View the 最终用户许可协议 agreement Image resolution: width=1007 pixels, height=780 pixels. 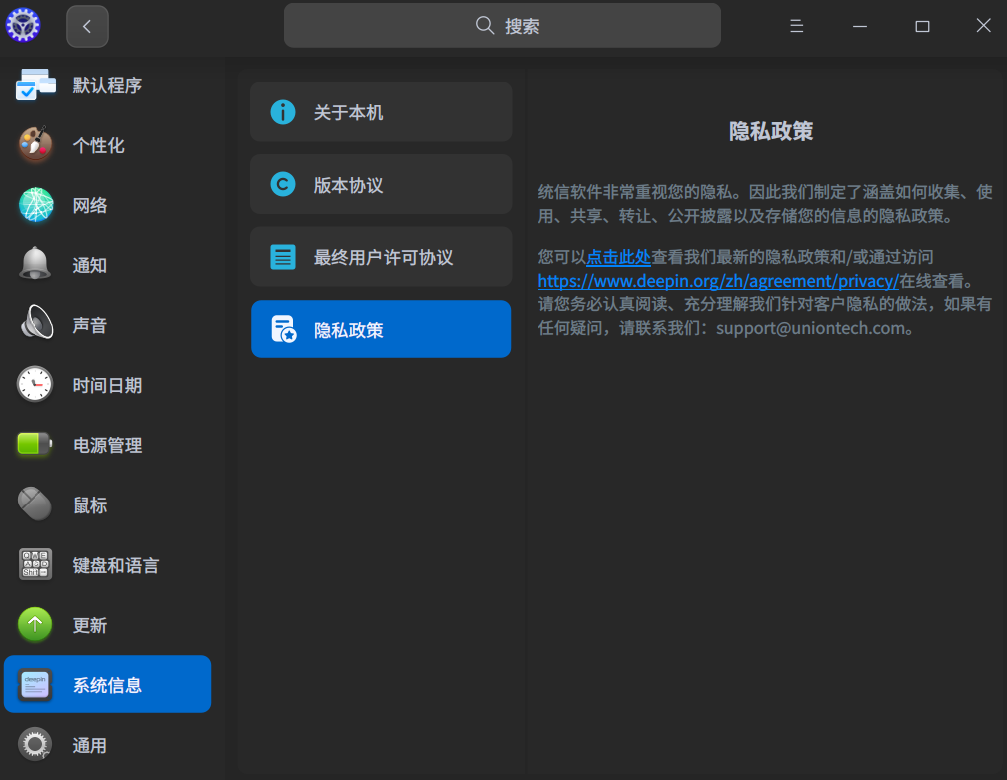(x=380, y=256)
